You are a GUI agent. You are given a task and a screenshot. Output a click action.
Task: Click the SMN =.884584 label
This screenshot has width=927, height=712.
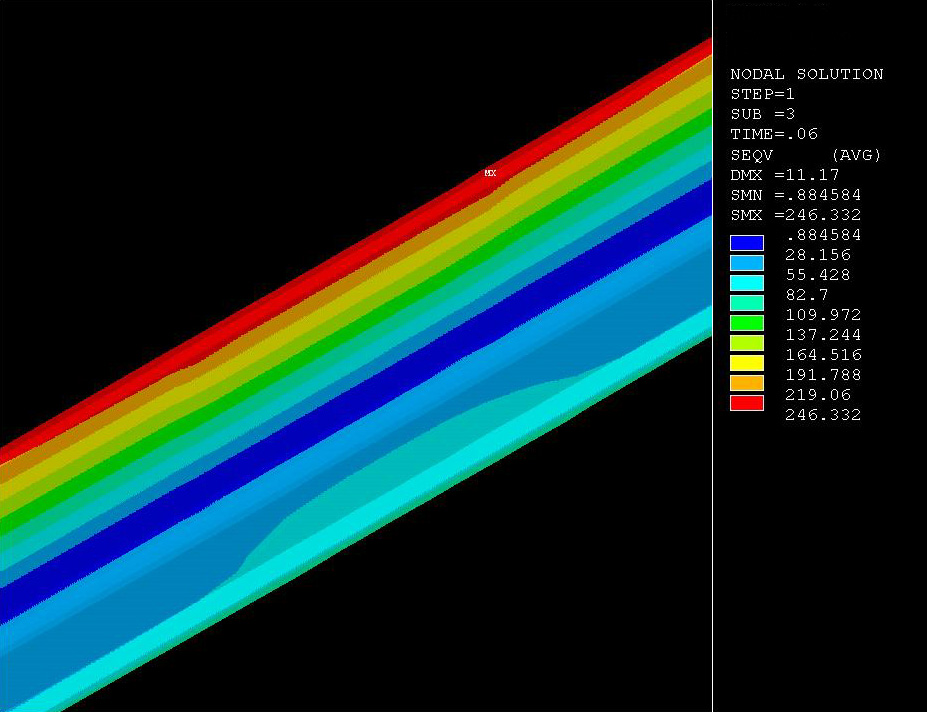795,195
